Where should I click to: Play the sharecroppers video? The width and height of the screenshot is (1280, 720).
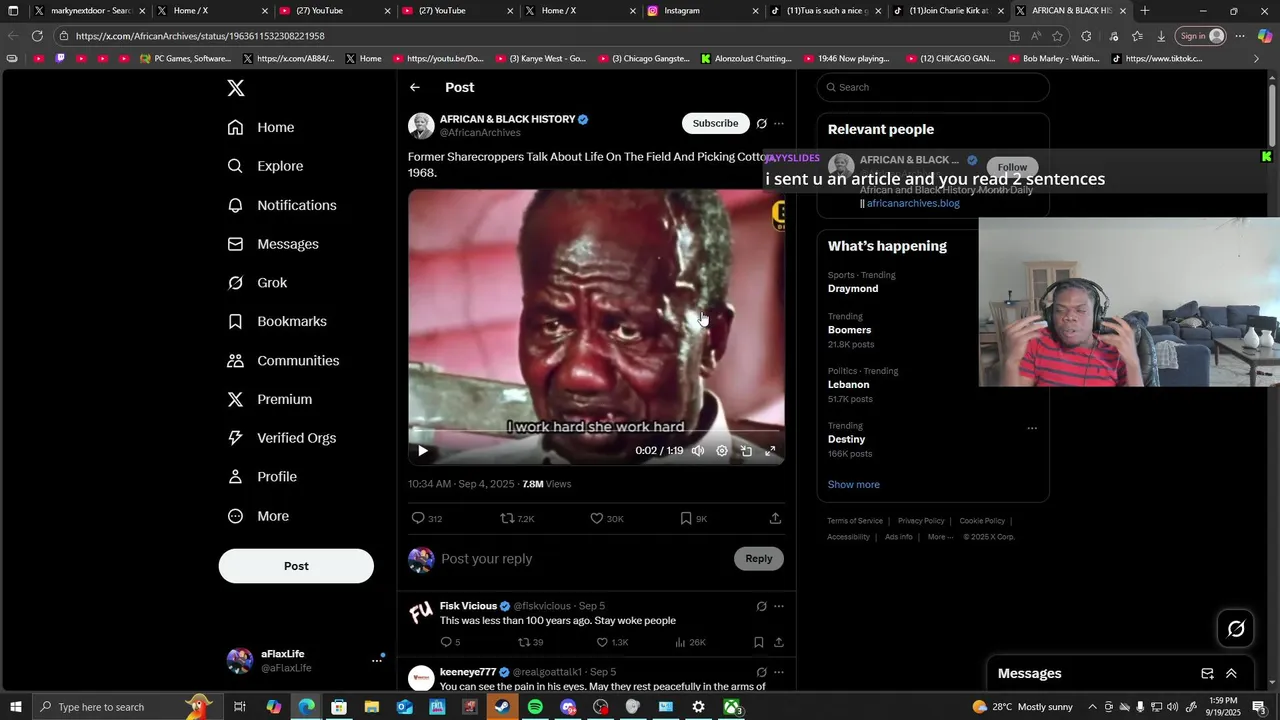tap(422, 451)
